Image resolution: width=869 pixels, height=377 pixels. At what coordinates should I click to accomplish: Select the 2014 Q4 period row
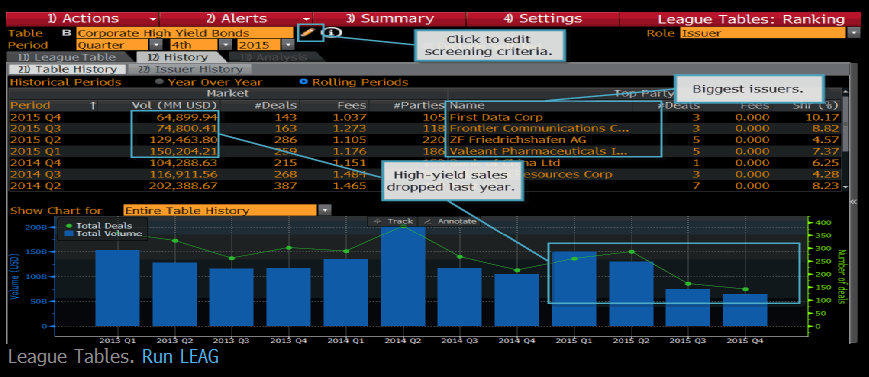425,162
